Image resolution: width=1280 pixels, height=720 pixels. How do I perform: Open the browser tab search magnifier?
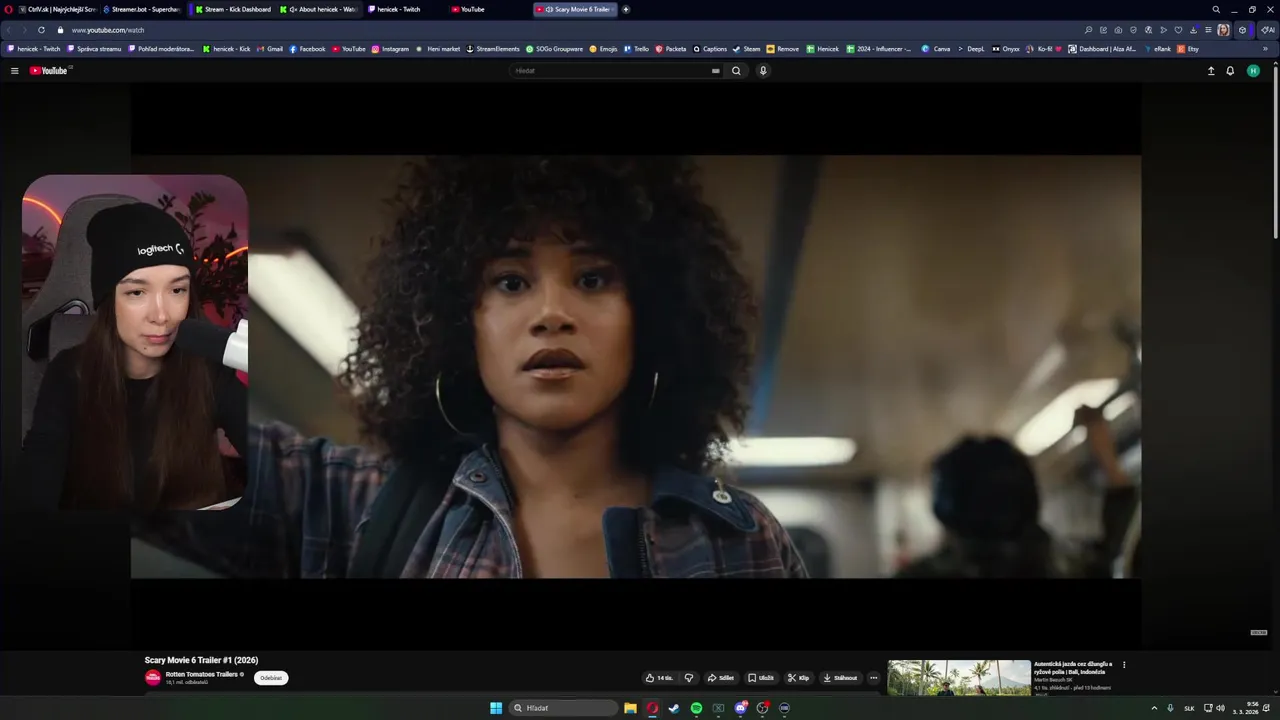coord(1216,9)
